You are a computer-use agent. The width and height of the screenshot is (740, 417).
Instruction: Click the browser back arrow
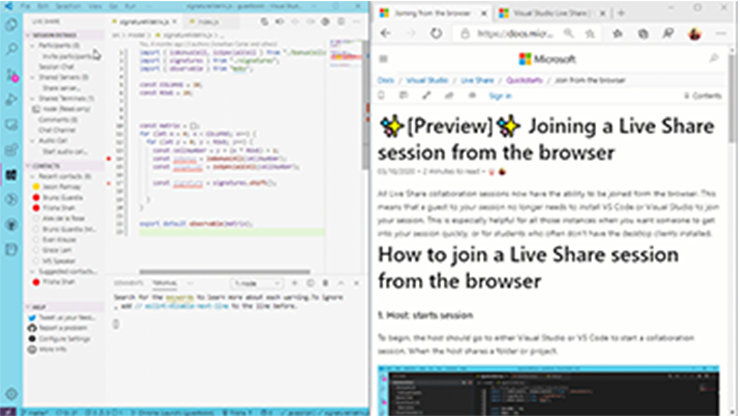pyautogui.click(x=388, y=33)
